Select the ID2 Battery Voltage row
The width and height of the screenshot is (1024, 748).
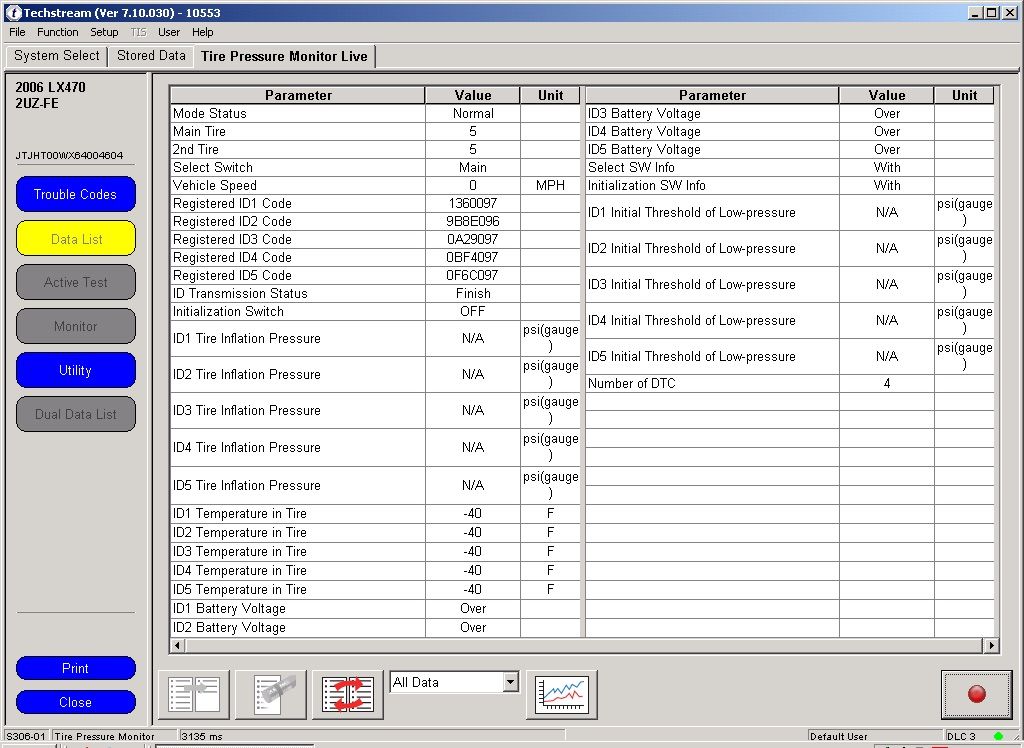click(376, 627)
